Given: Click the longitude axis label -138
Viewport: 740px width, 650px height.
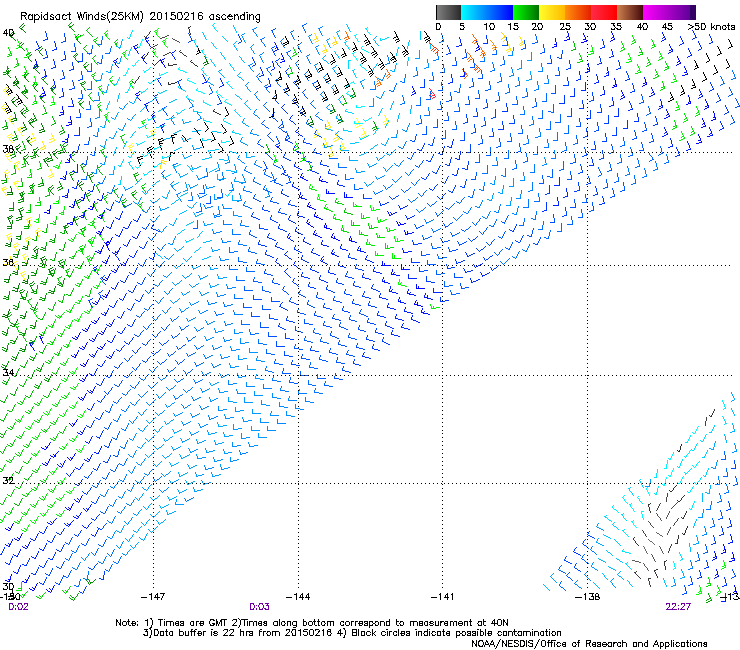Looking at the screenshot, I should pyautogui.click(x=588, y=597).
